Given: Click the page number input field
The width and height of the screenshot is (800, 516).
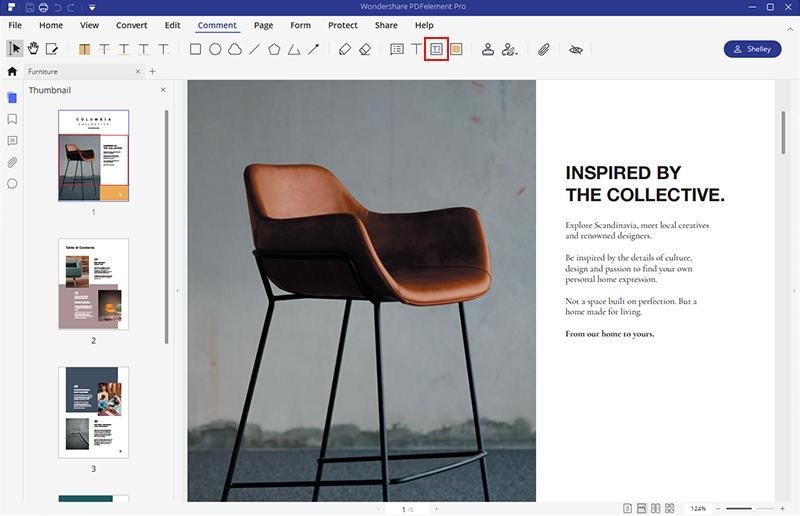Looking at the screenshot, I should [x=407, y=509].
